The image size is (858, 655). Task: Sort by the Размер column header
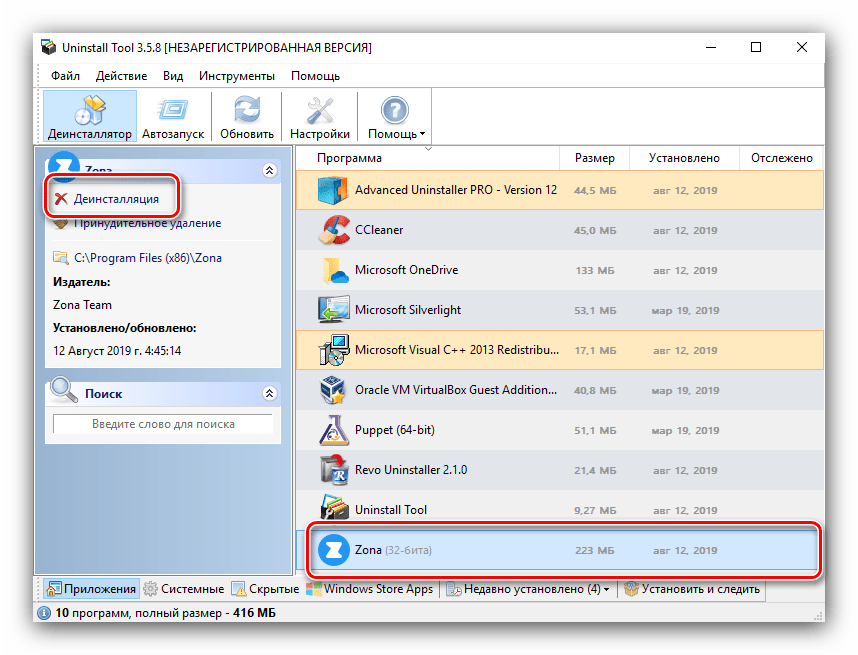point(595,158)
